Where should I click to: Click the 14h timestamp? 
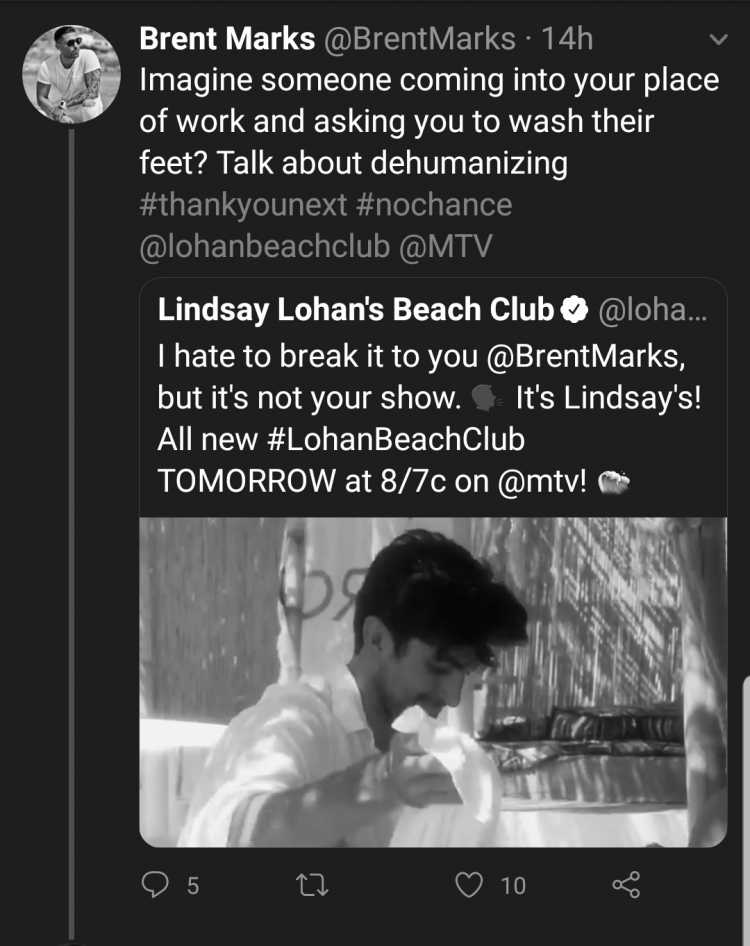tap(567, 39)
